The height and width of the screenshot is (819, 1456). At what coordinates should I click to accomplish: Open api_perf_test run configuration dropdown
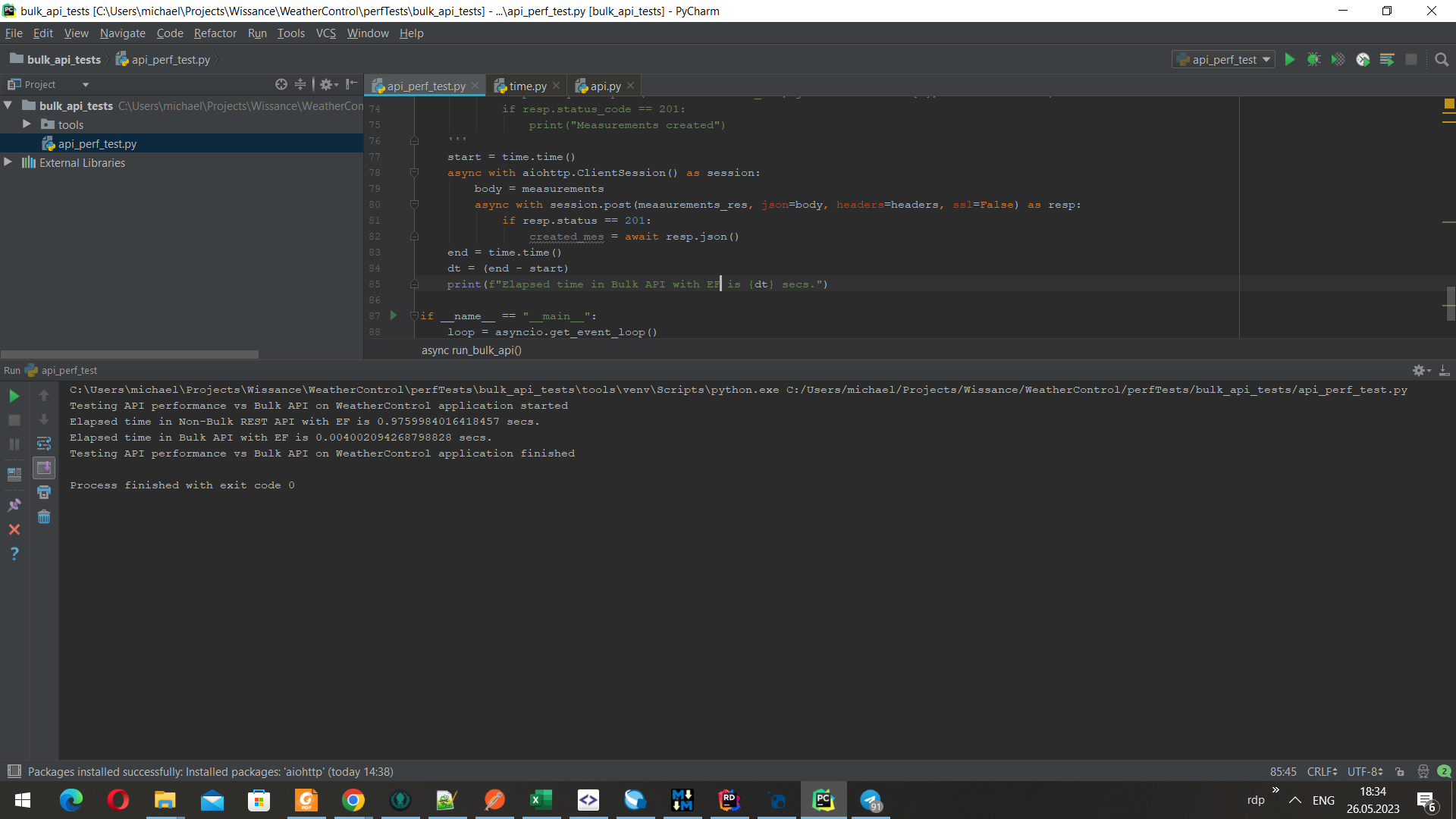[1225, 60]
